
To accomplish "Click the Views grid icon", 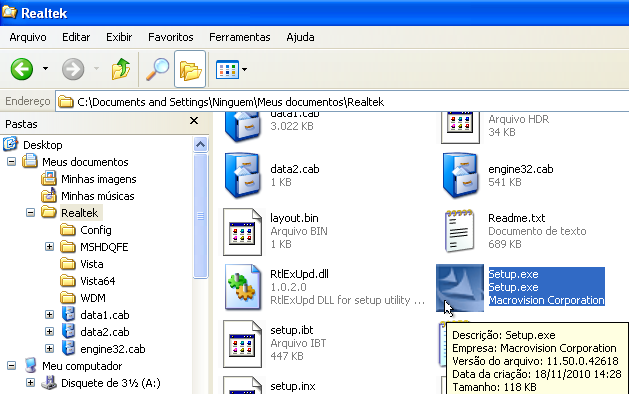I will 227,70.
